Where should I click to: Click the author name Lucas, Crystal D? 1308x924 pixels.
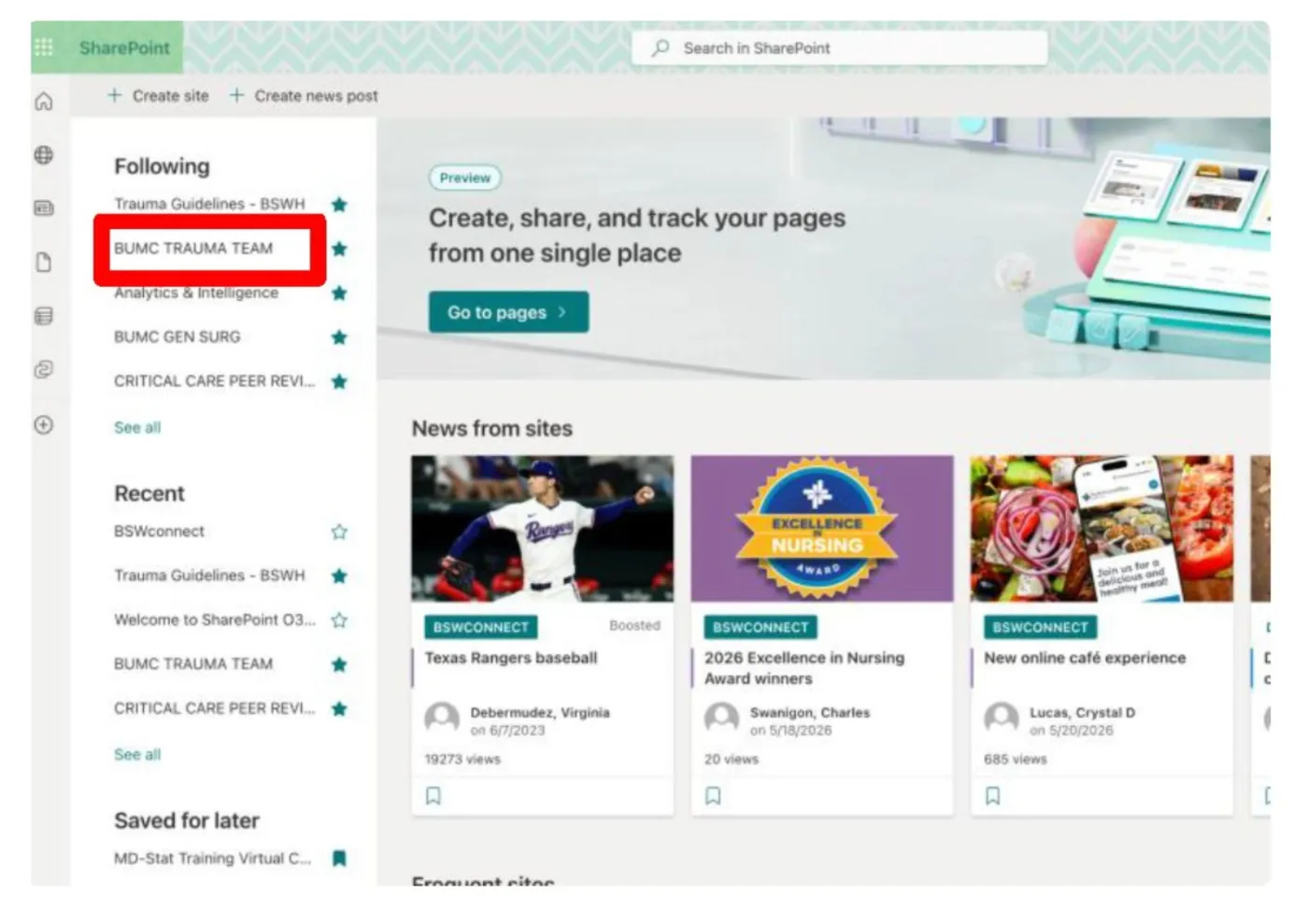[1082, 712]
